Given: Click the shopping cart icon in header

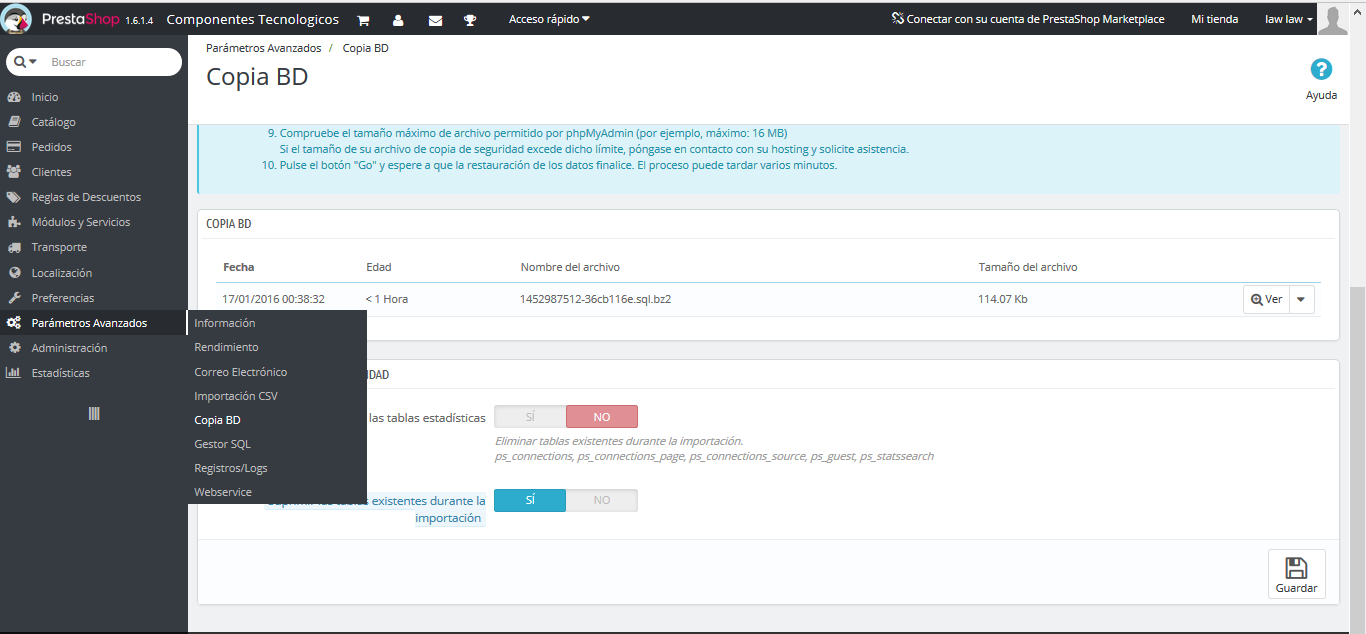Looking at the screenshot, I should (363, 20).
